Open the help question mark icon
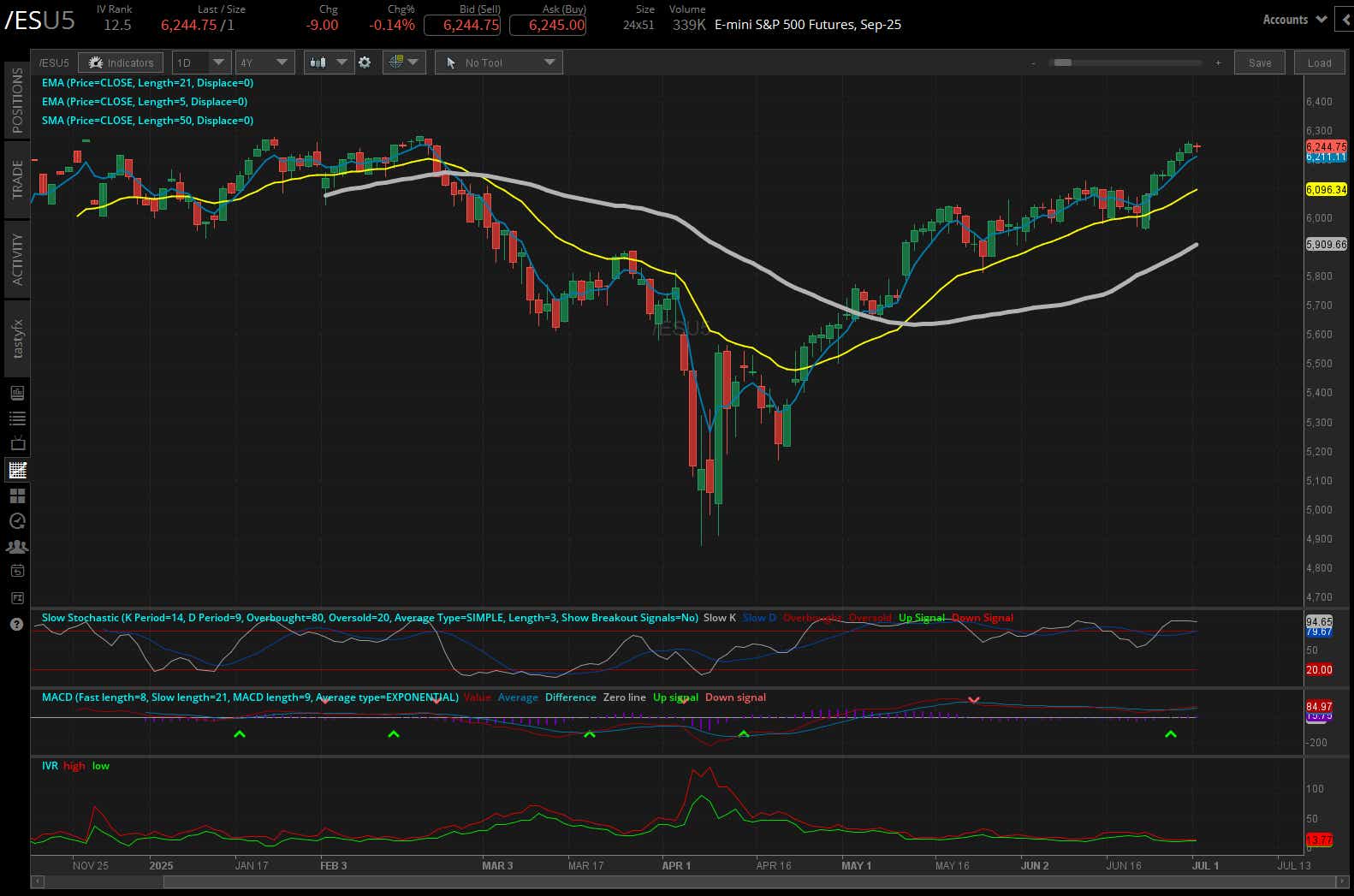 point(17,625)
